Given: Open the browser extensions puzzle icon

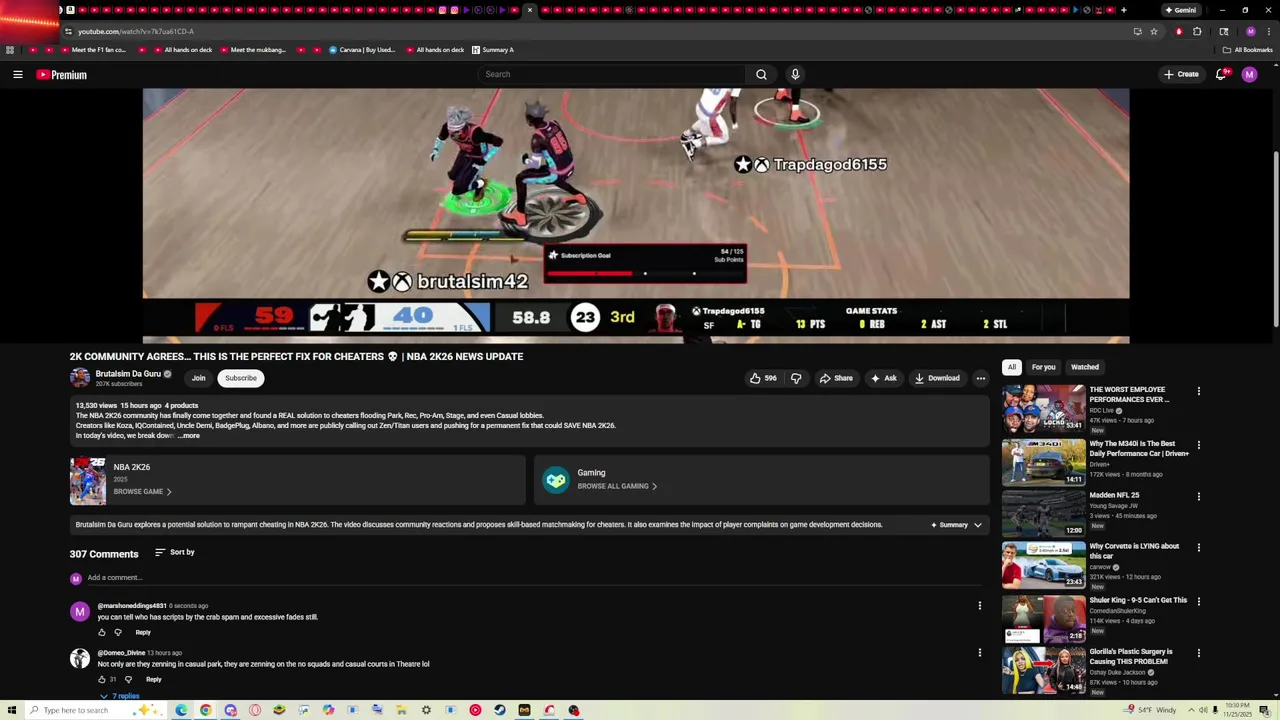Looking at the screenshot, I should tap(1197, 31).
